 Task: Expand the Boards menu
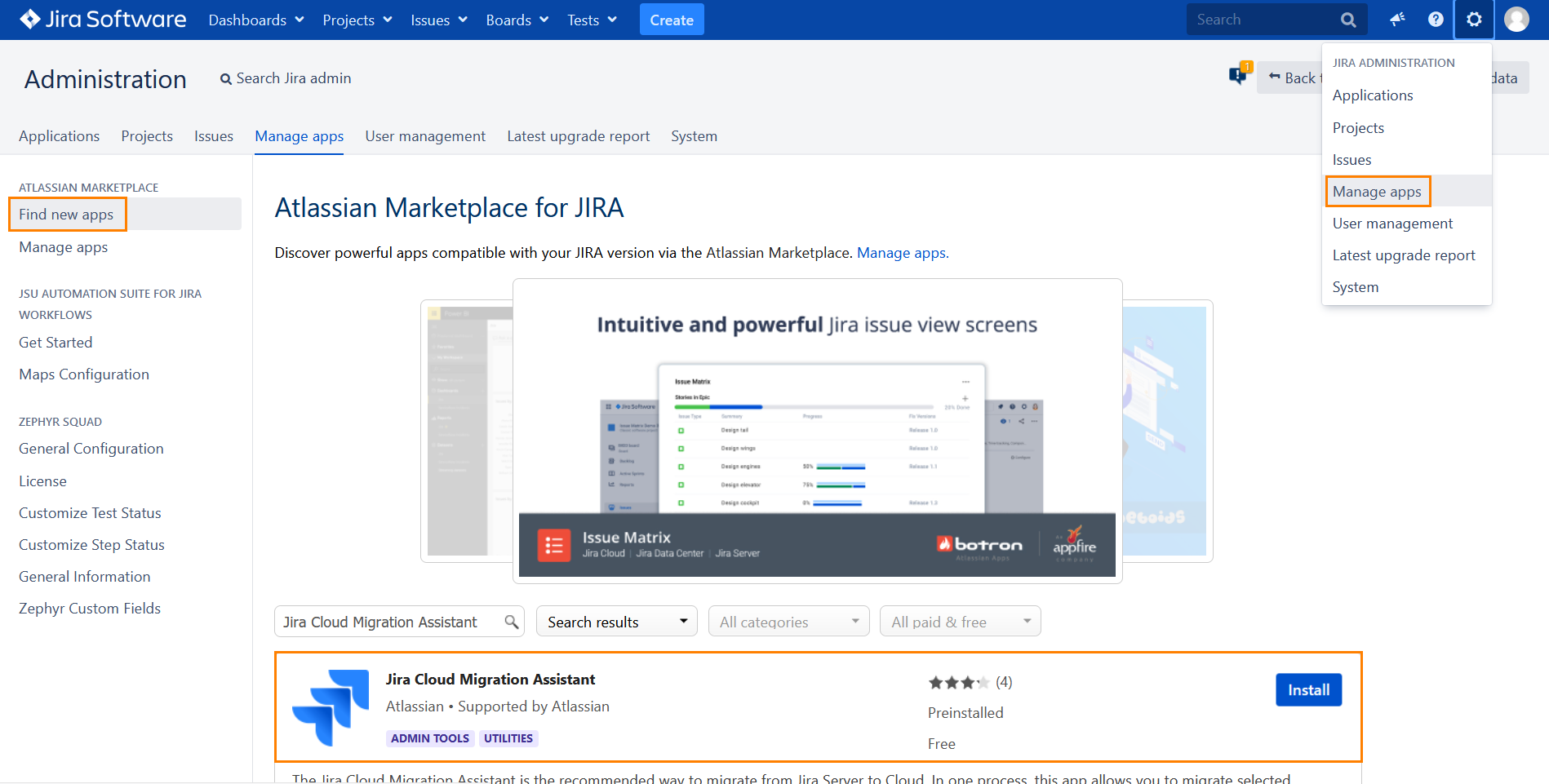pyautogui.click(x=517, y=20)
